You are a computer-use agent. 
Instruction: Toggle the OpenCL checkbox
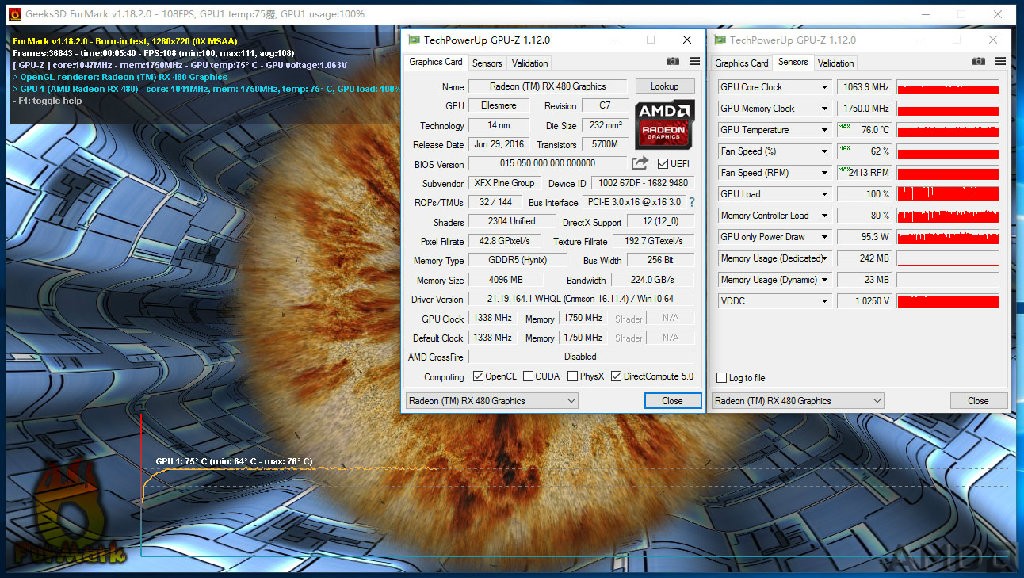(x=478, y=376)
